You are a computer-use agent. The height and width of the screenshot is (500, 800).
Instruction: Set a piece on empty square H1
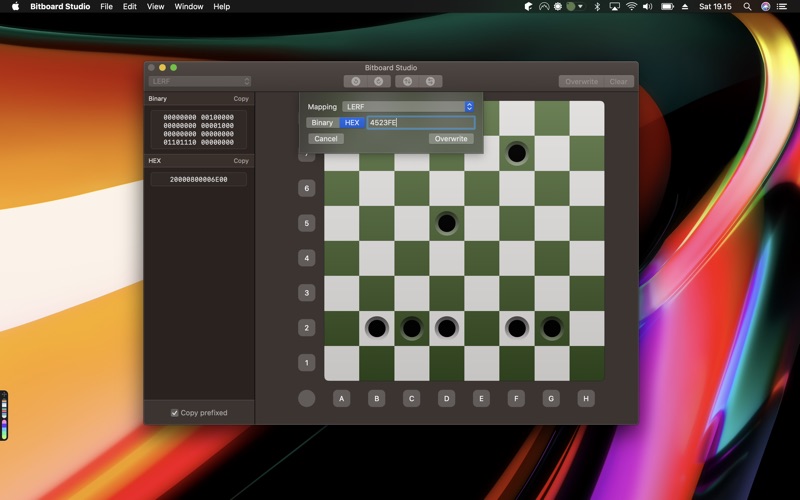point(587,363)
